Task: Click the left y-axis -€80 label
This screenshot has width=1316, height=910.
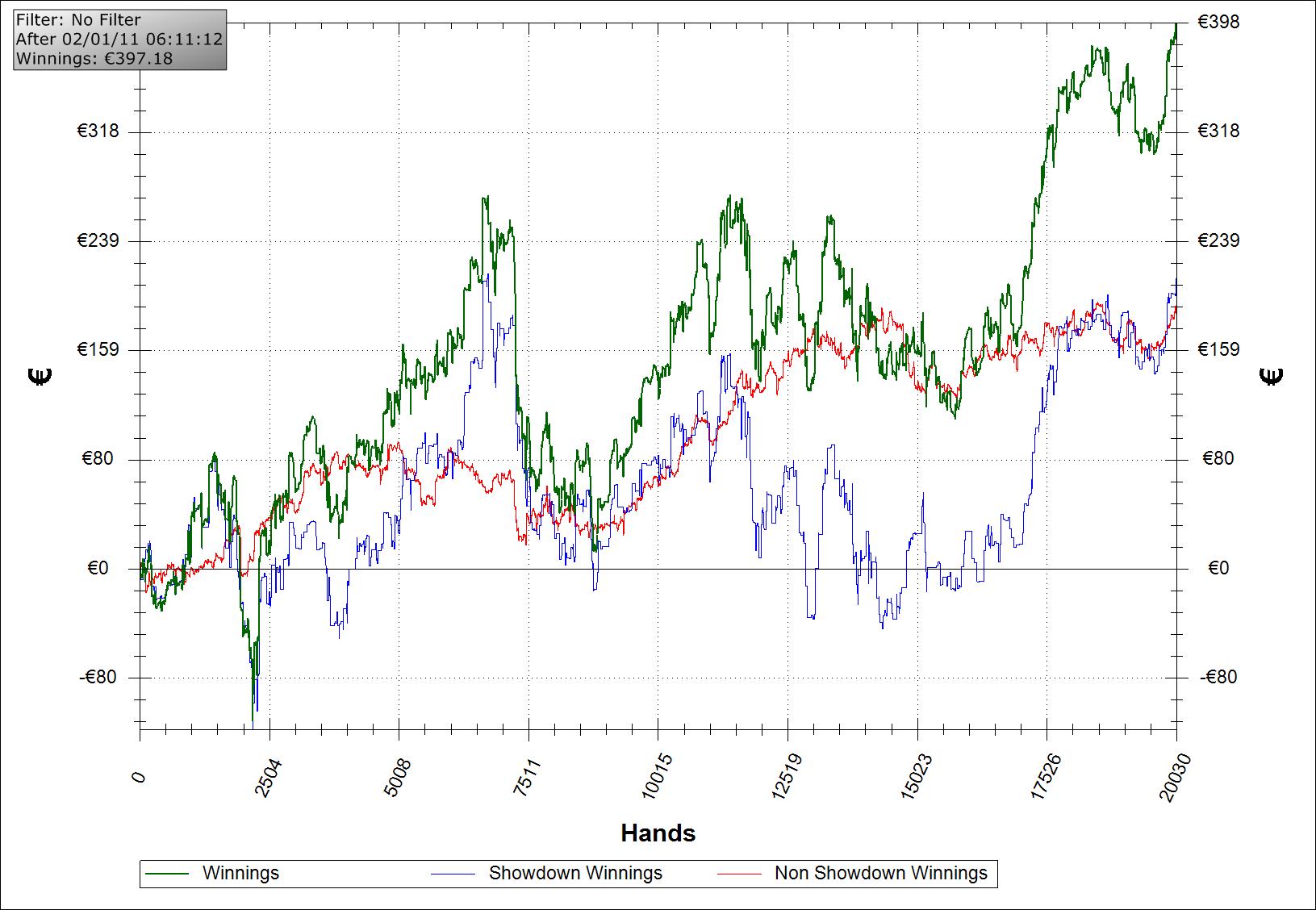Action: pos(98,677)
